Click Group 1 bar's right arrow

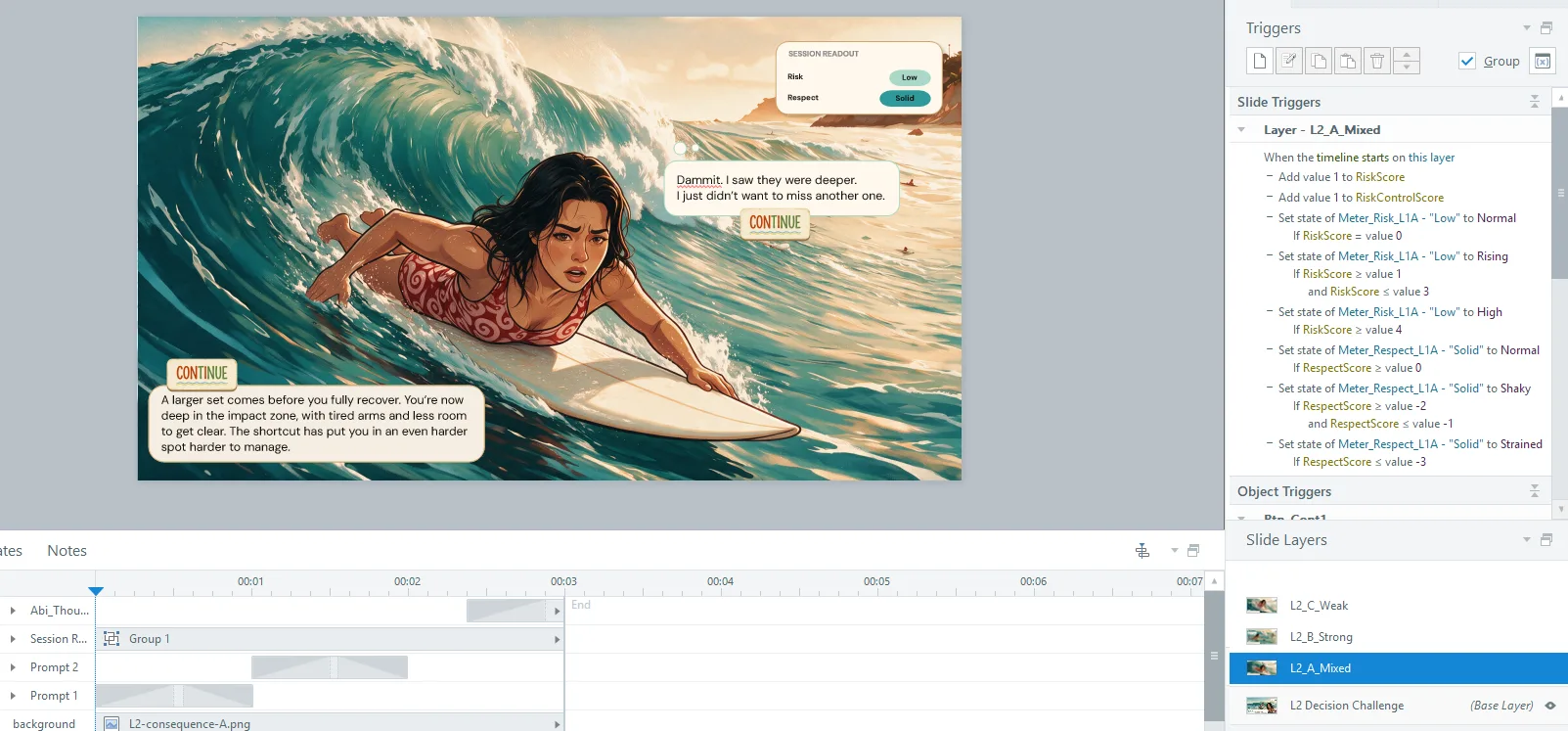coord(558,639)
